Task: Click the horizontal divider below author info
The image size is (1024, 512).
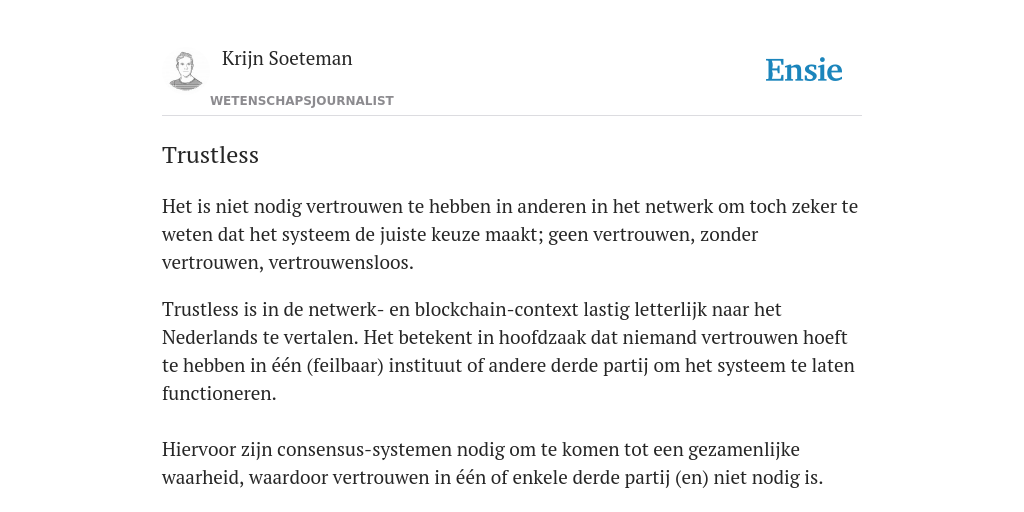Action: tap(512, 116)
